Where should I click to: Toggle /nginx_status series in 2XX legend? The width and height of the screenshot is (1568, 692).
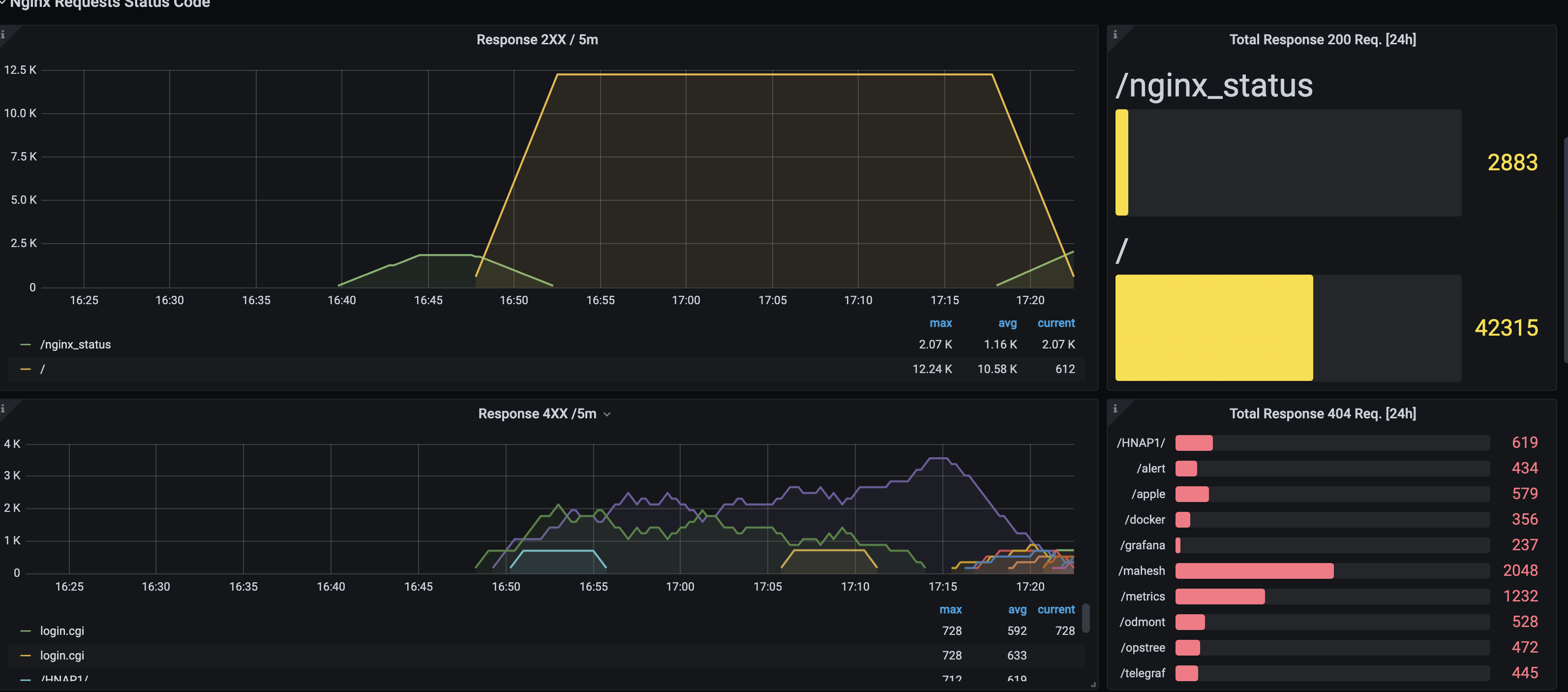[x=75, y=345]
